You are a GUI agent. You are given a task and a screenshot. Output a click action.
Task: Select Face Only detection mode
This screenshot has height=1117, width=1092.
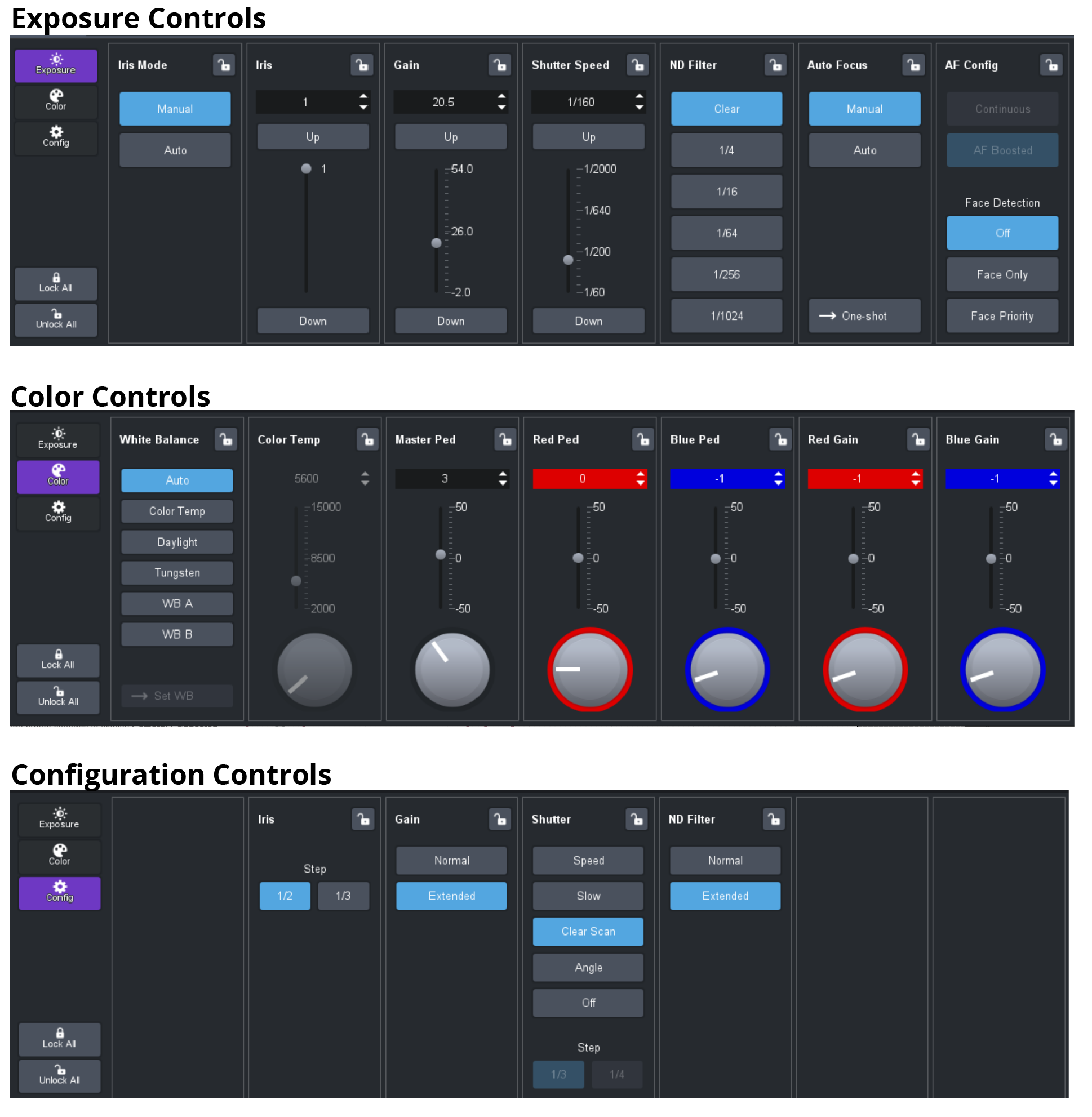point(1002,275)
